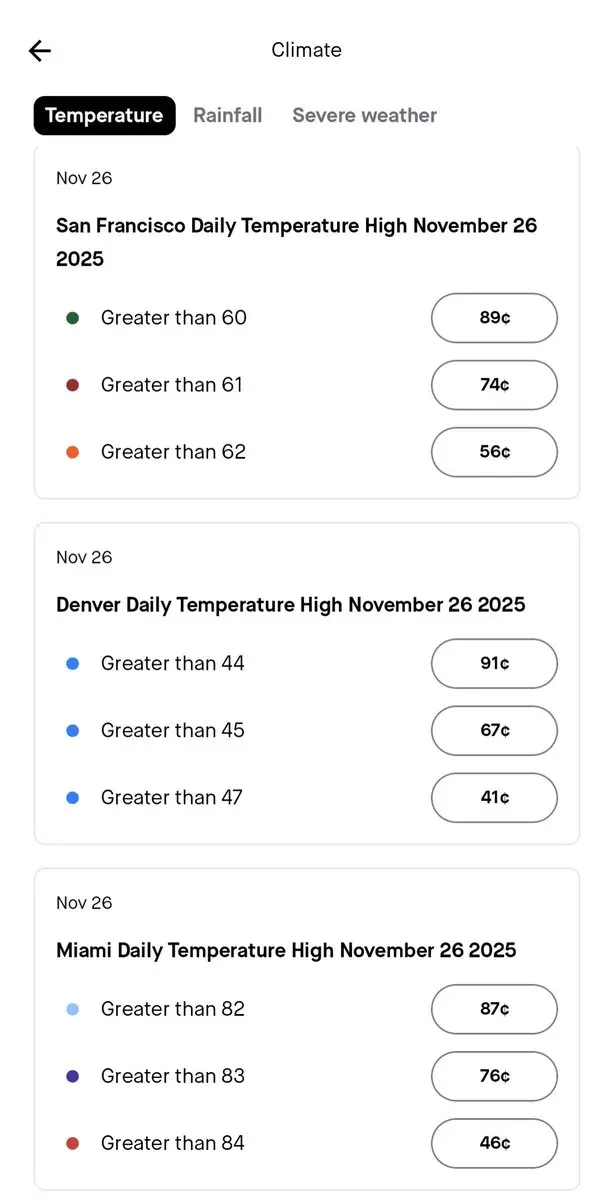Open the Denver Daily Temperature High market

click(290, 605)
